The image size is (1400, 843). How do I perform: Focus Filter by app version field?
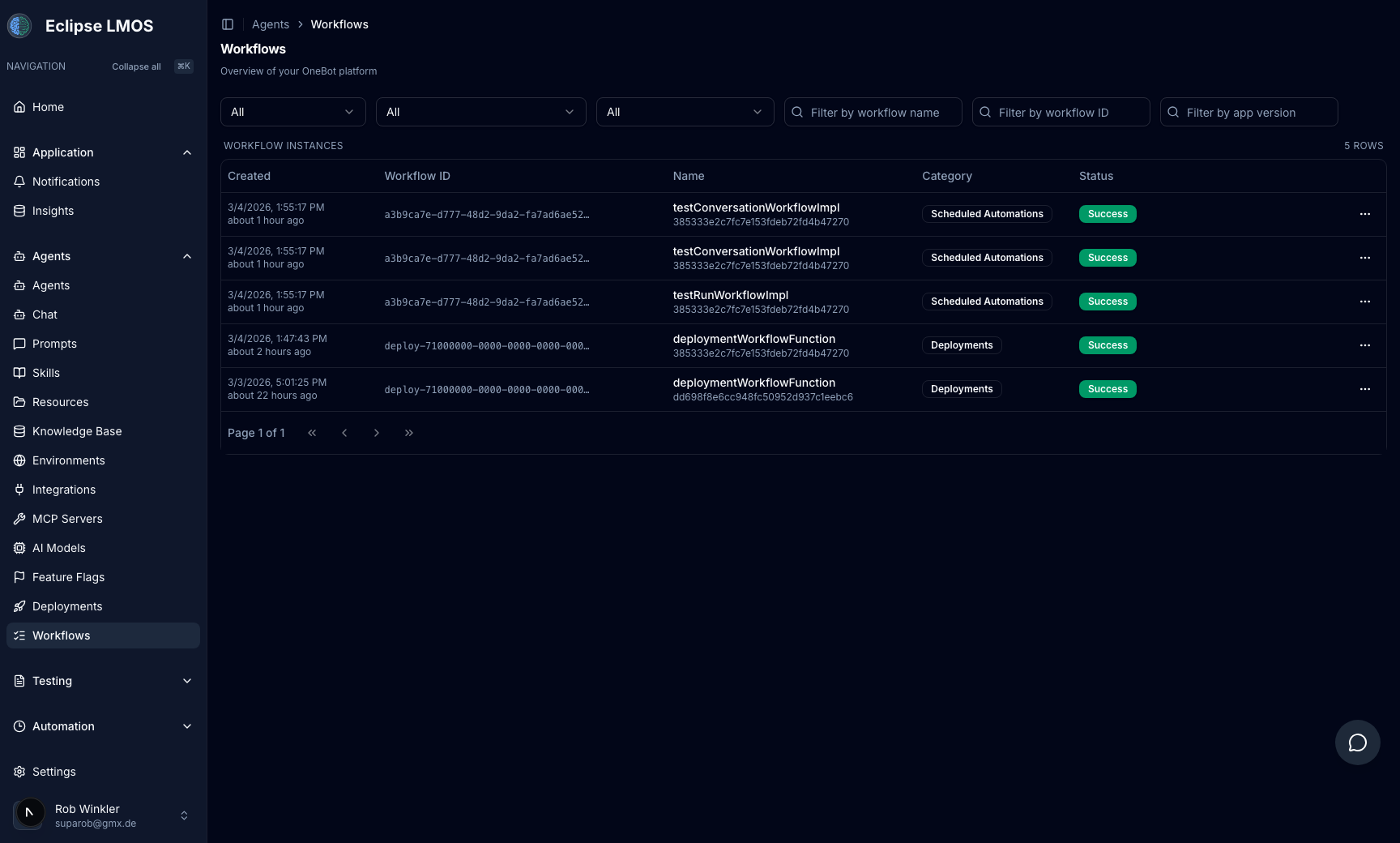pyautogui.click(x=1249, y=112)
